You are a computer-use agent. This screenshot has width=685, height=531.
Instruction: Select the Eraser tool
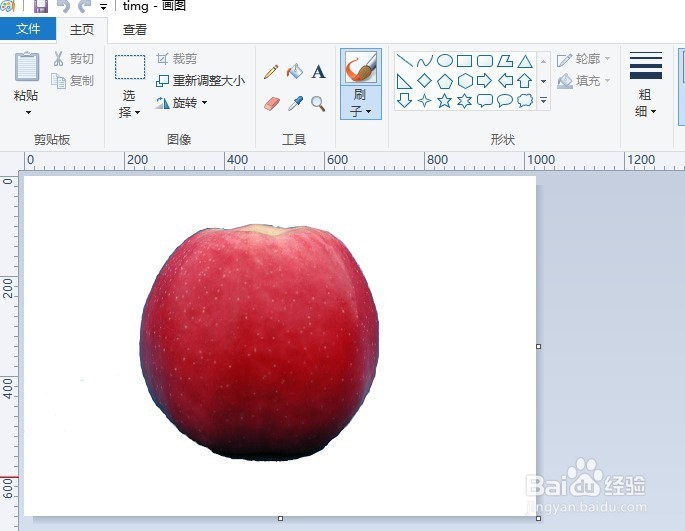coord(271,104)
